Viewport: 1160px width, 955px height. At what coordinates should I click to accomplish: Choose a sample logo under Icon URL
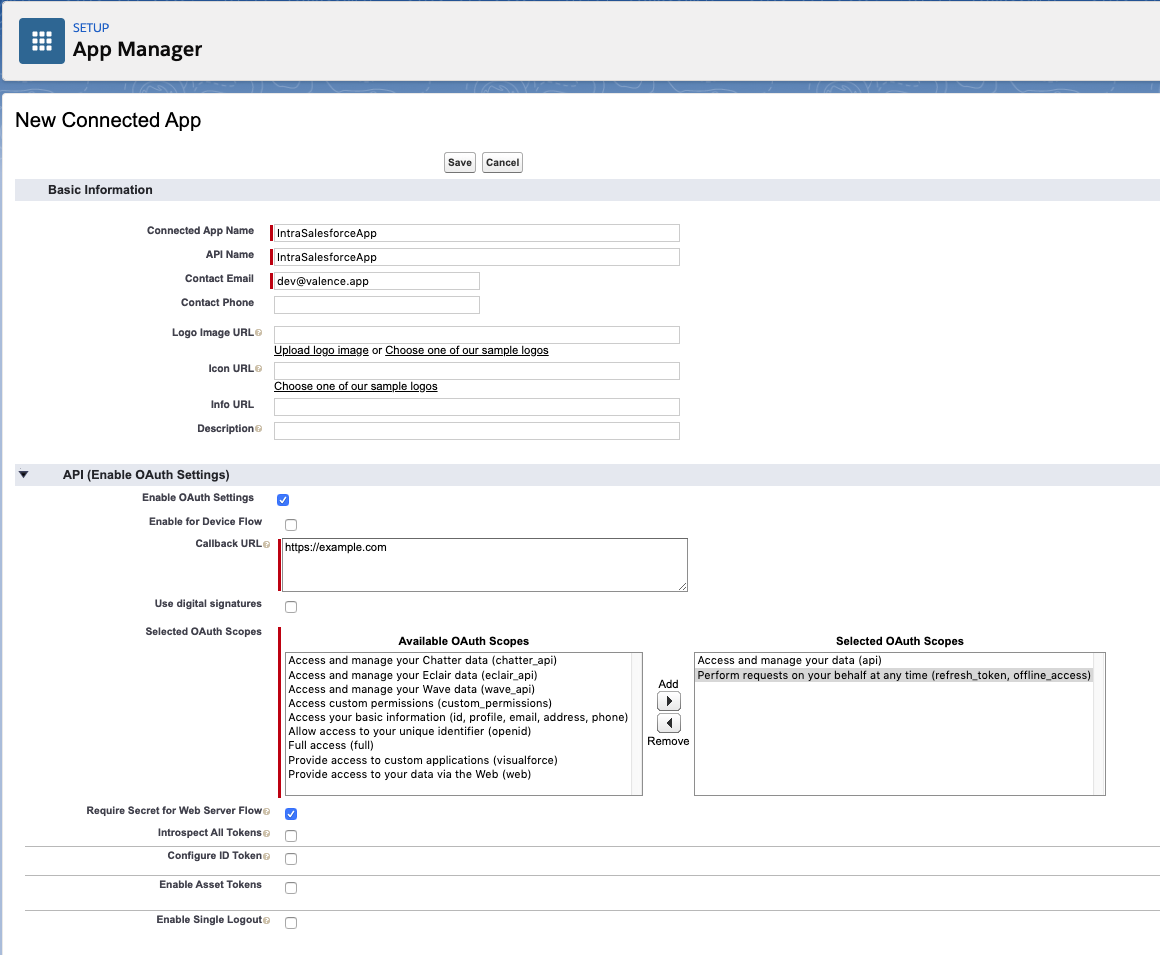(356, 386)
